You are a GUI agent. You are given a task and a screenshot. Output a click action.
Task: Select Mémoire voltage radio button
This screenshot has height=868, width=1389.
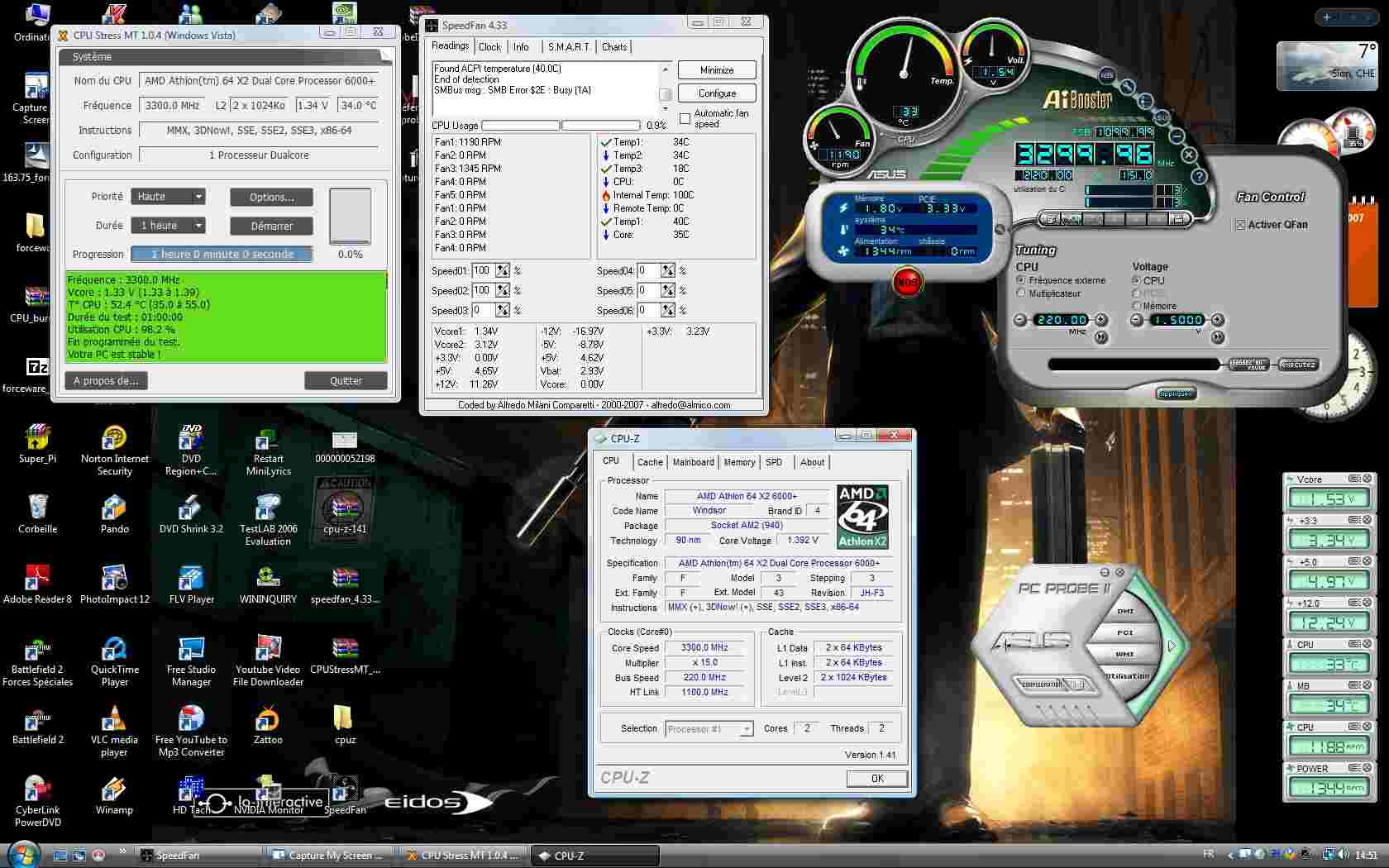(x=1137, y=306)
